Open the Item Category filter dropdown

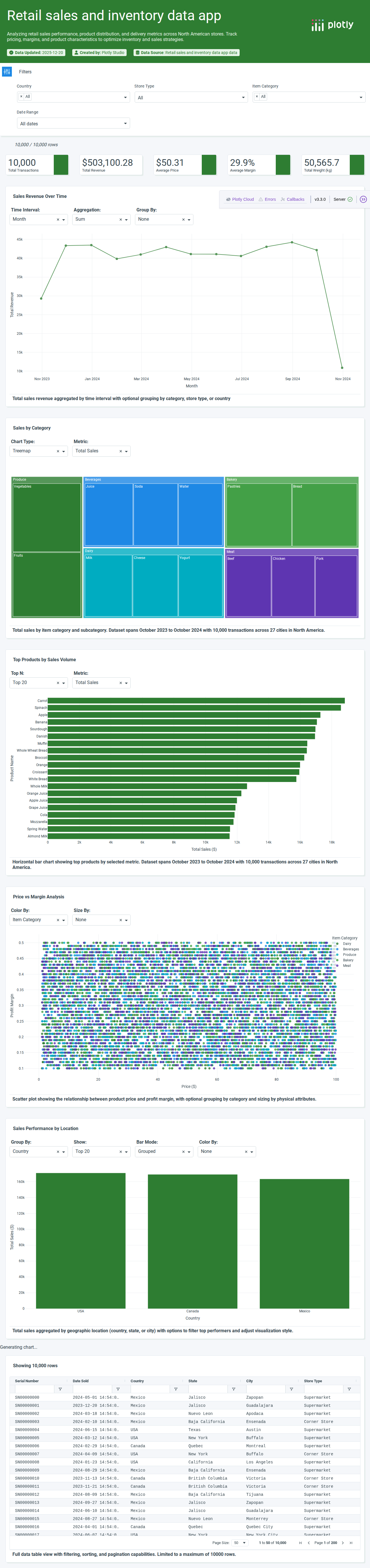point(308,97)
